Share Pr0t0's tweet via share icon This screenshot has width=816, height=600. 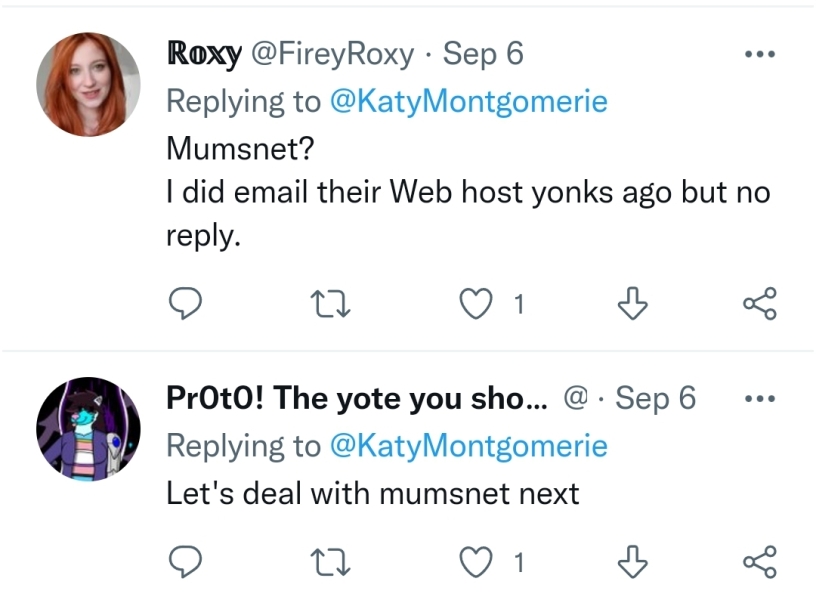coord(759,563)
